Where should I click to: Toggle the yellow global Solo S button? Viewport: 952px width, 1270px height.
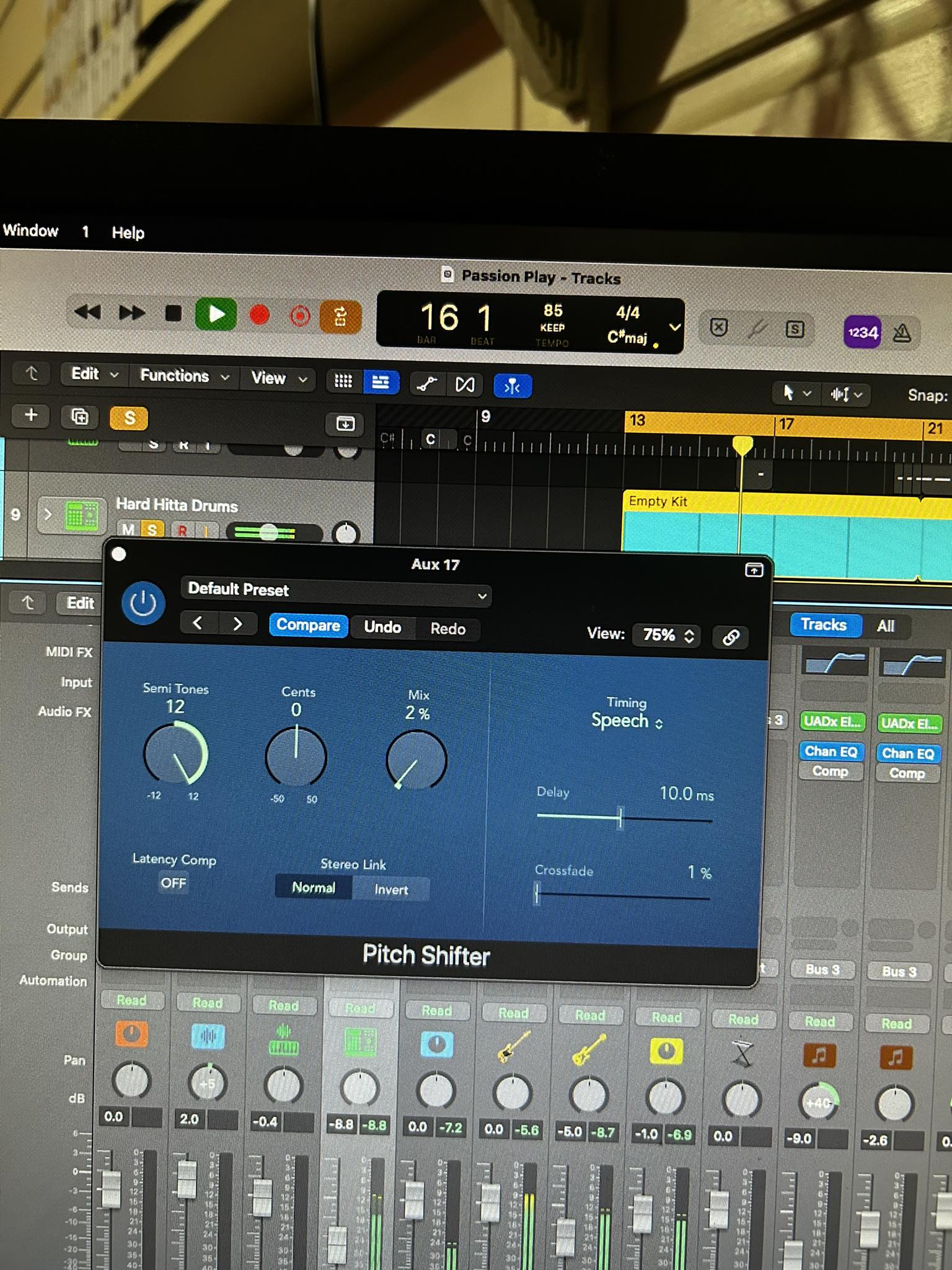tap(129, 418)
